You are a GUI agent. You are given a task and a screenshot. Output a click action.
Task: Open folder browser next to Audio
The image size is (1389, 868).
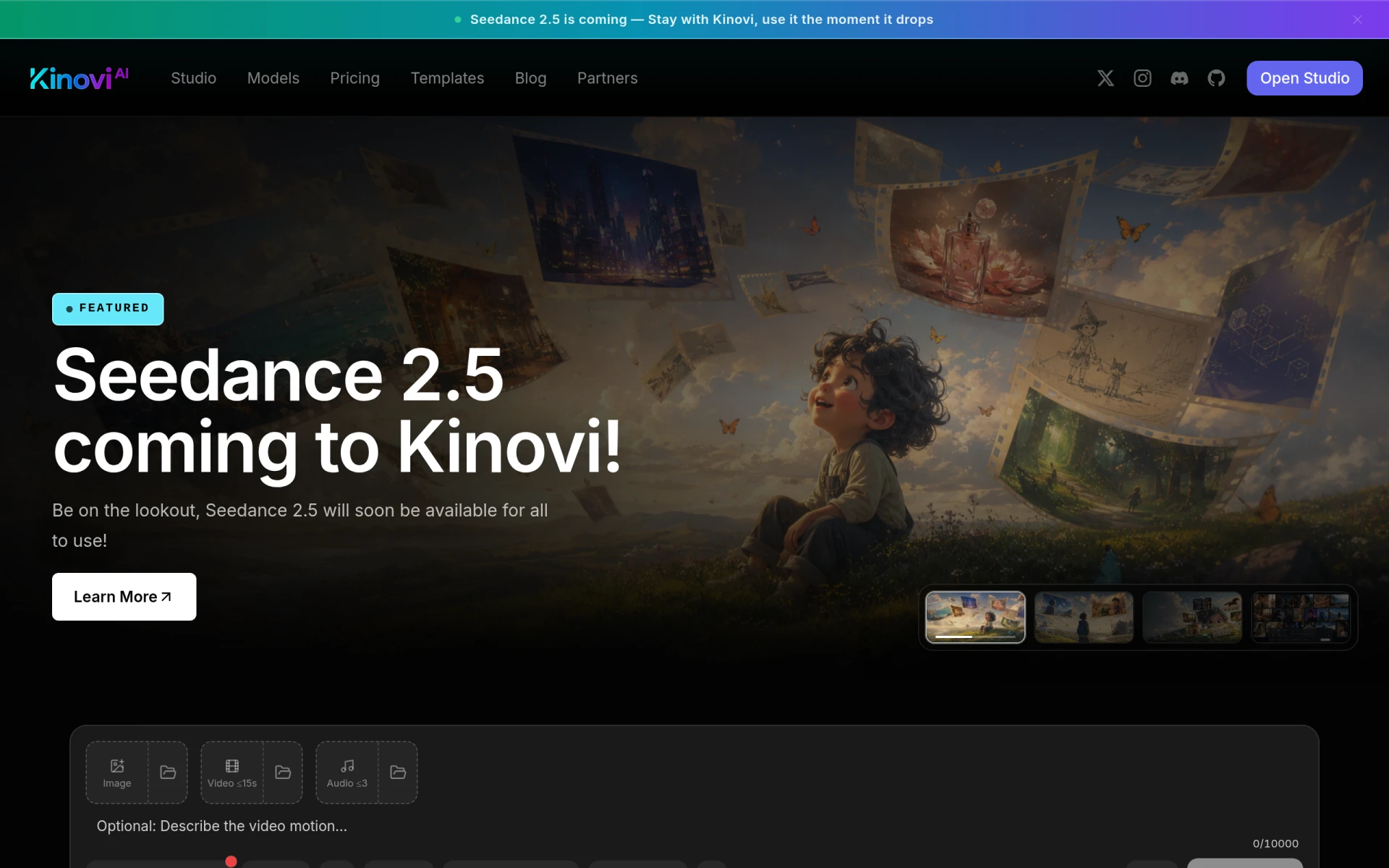pos(398,773)
